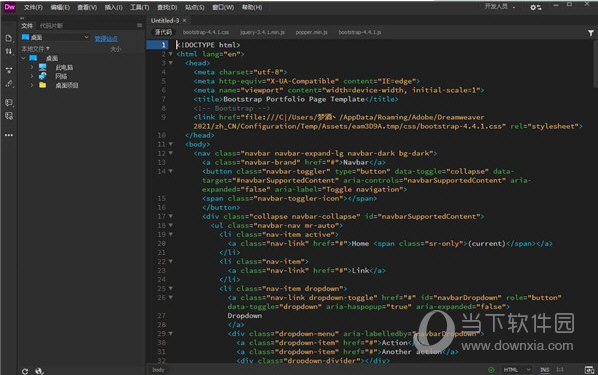Open the developer (开发人员) workspace dropdown
This screenshot has width=598, height=375.
[500, 6]
